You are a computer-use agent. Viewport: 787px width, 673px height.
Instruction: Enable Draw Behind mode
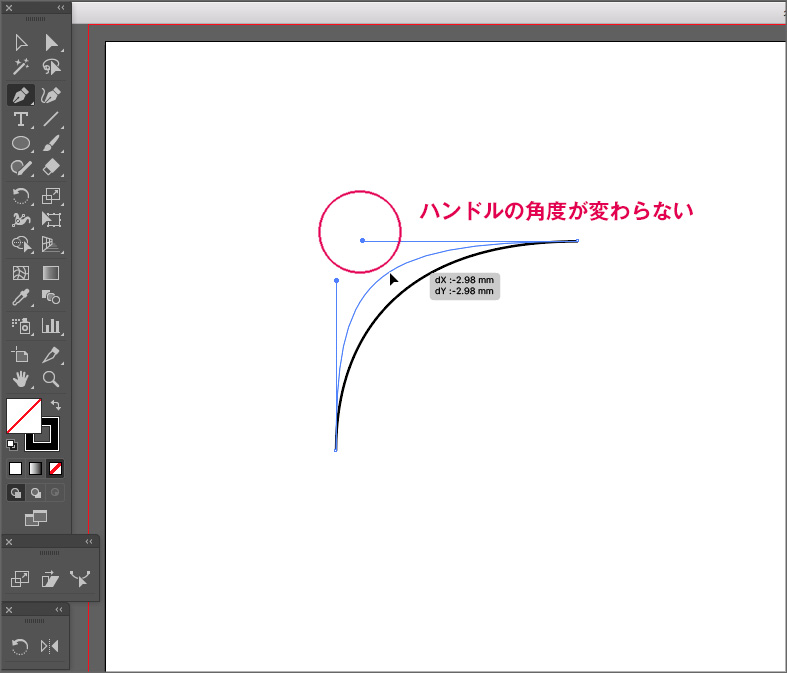click(36, 493)
